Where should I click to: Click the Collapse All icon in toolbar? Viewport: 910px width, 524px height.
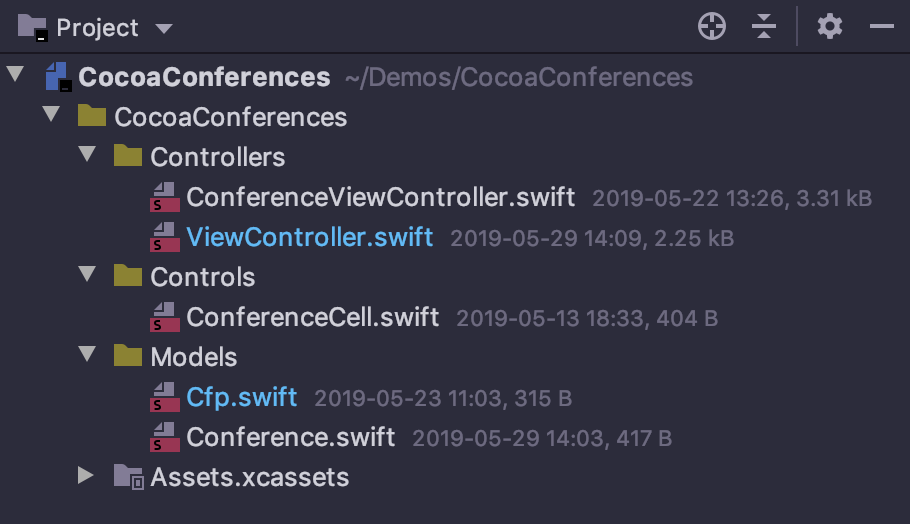(764, 27)
